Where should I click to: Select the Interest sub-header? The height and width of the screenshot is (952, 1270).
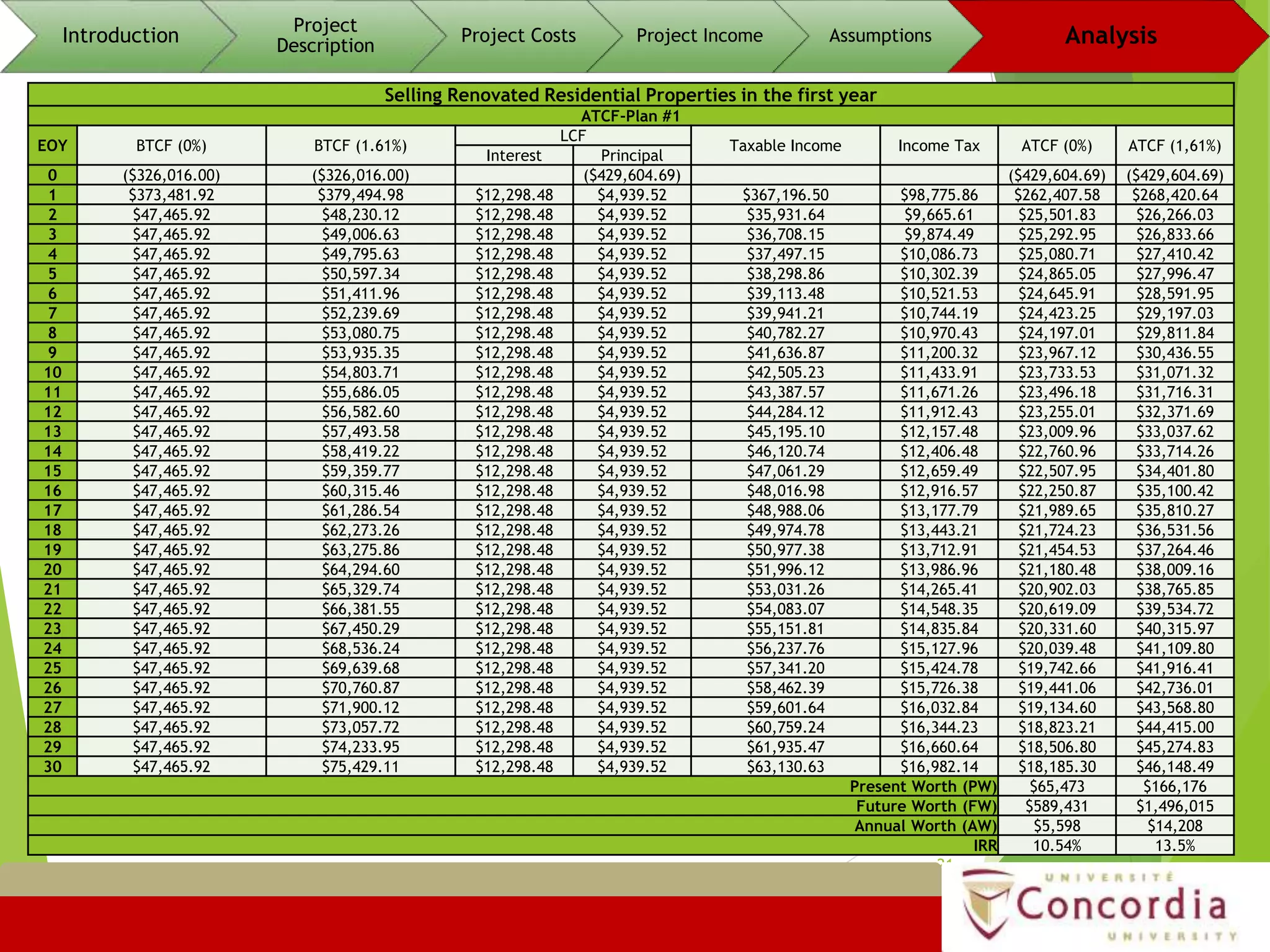pyautogui.click(x=514, y=155)
